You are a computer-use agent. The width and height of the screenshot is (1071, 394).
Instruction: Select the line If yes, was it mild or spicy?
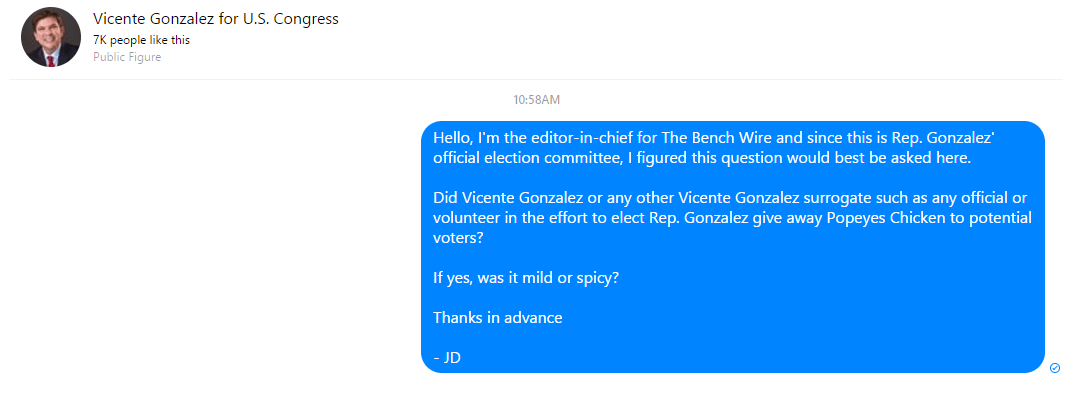click(x=527, y=279)
